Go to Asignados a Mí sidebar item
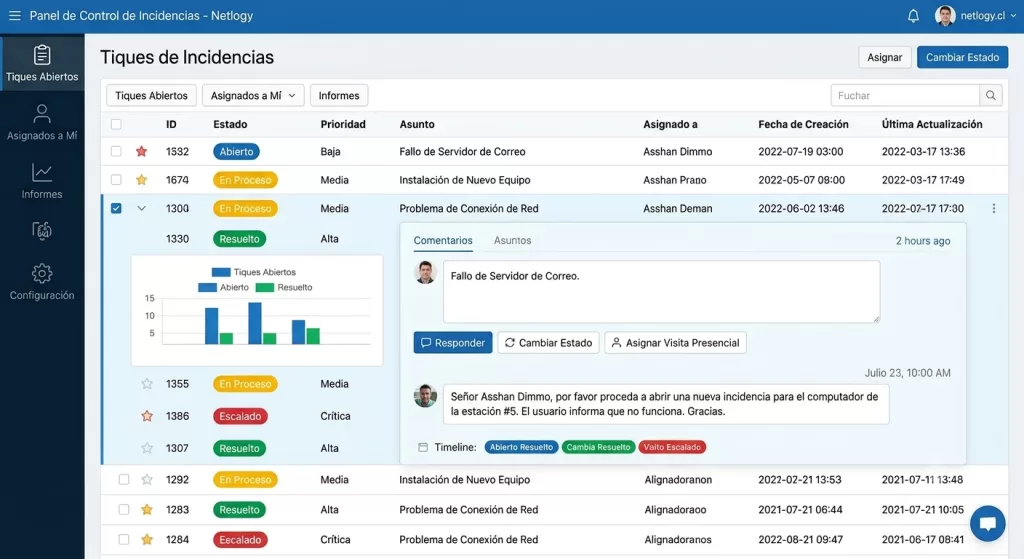This screenshot has width=1024, height=559. (x=42, y=122)
